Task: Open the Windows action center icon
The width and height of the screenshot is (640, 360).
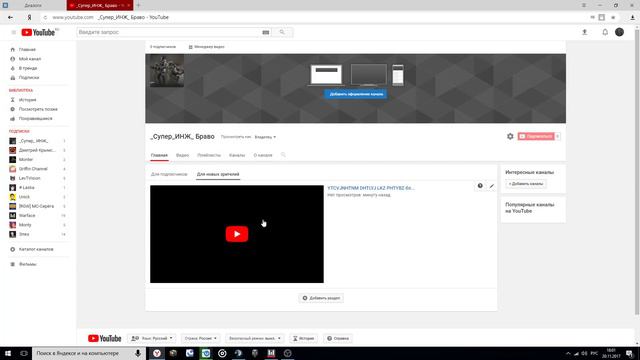Action: tap(630, 353)
